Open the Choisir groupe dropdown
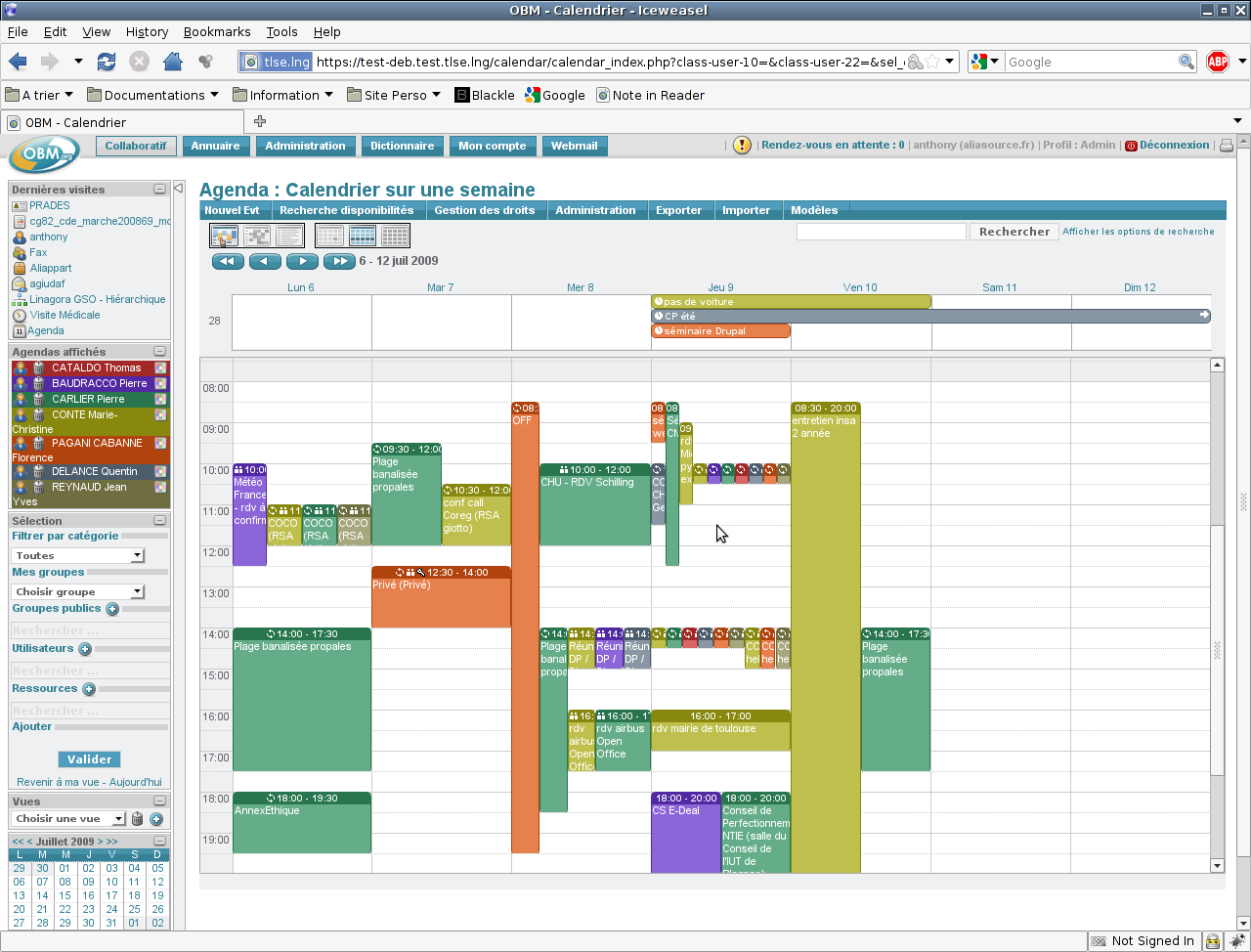The width and height of the screenshot is (1251, 952). (x=78, y=591)
